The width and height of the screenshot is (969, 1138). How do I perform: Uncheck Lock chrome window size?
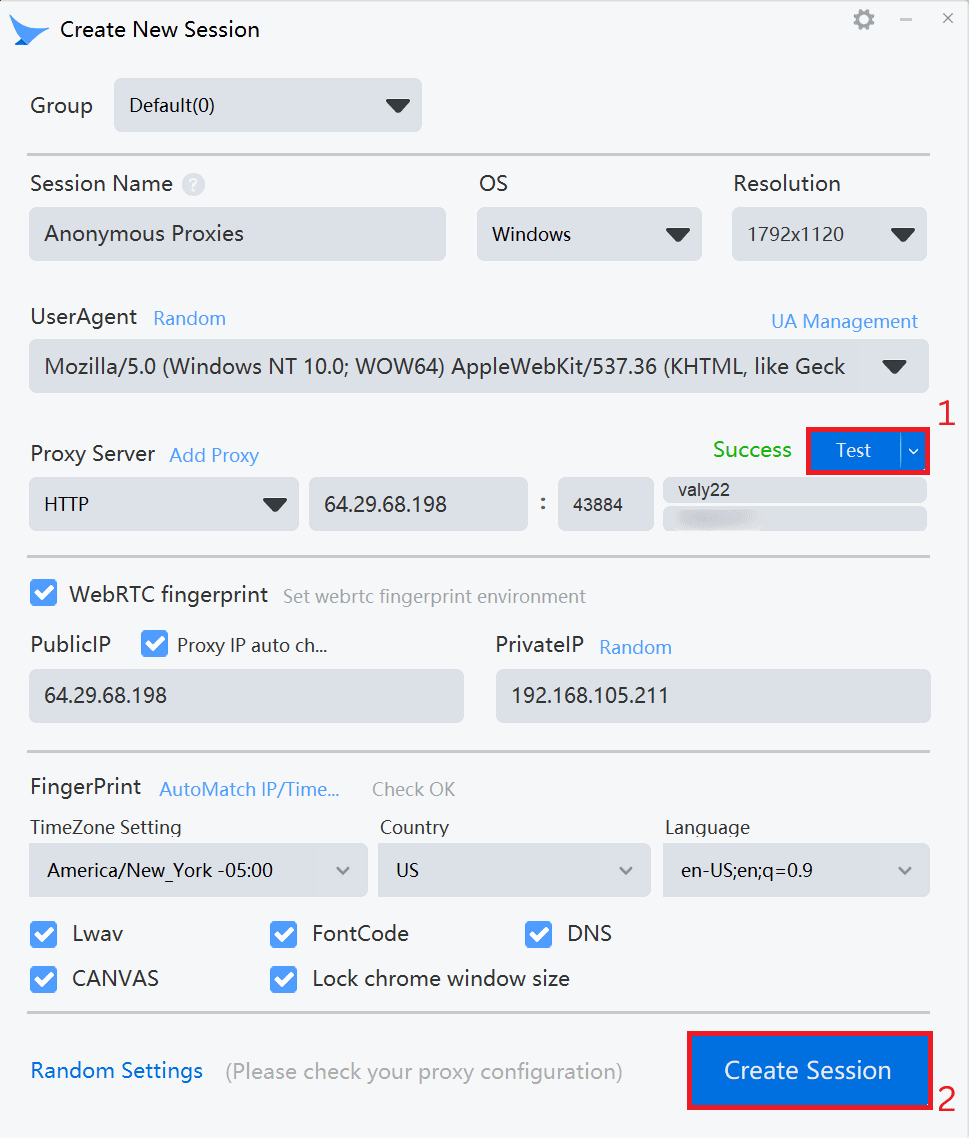click(x=283, y=979)
